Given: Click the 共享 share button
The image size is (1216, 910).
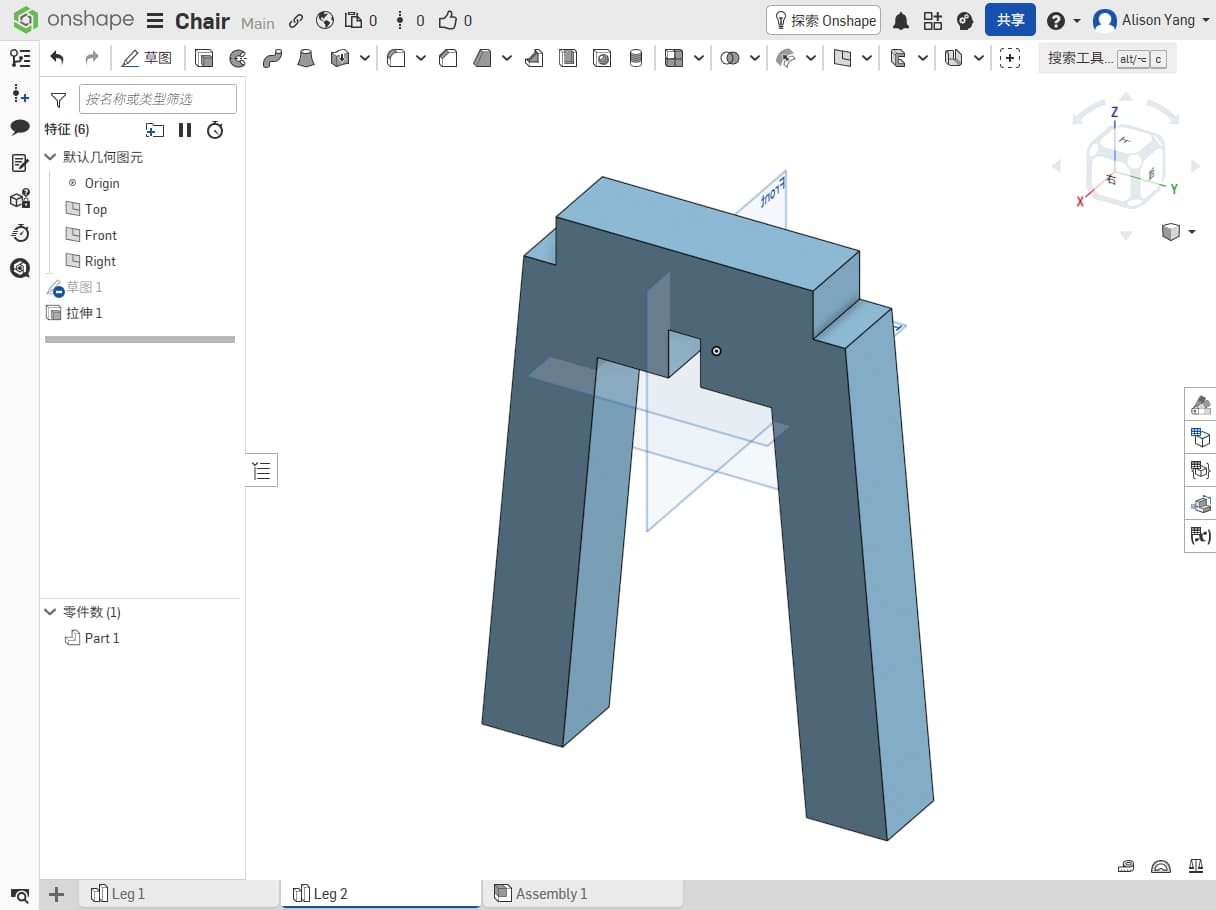Looking at the screenshot, I should tap(1010, 21).
